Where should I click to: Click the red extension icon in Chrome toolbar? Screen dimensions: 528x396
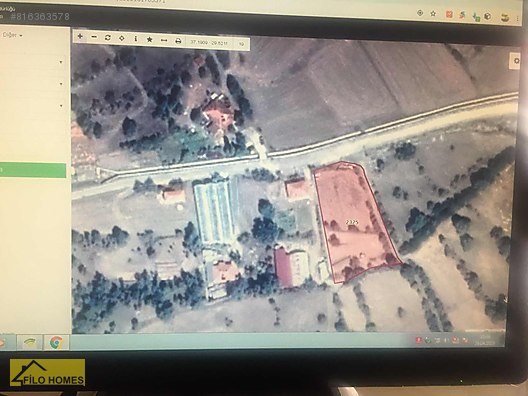point(449,14)
